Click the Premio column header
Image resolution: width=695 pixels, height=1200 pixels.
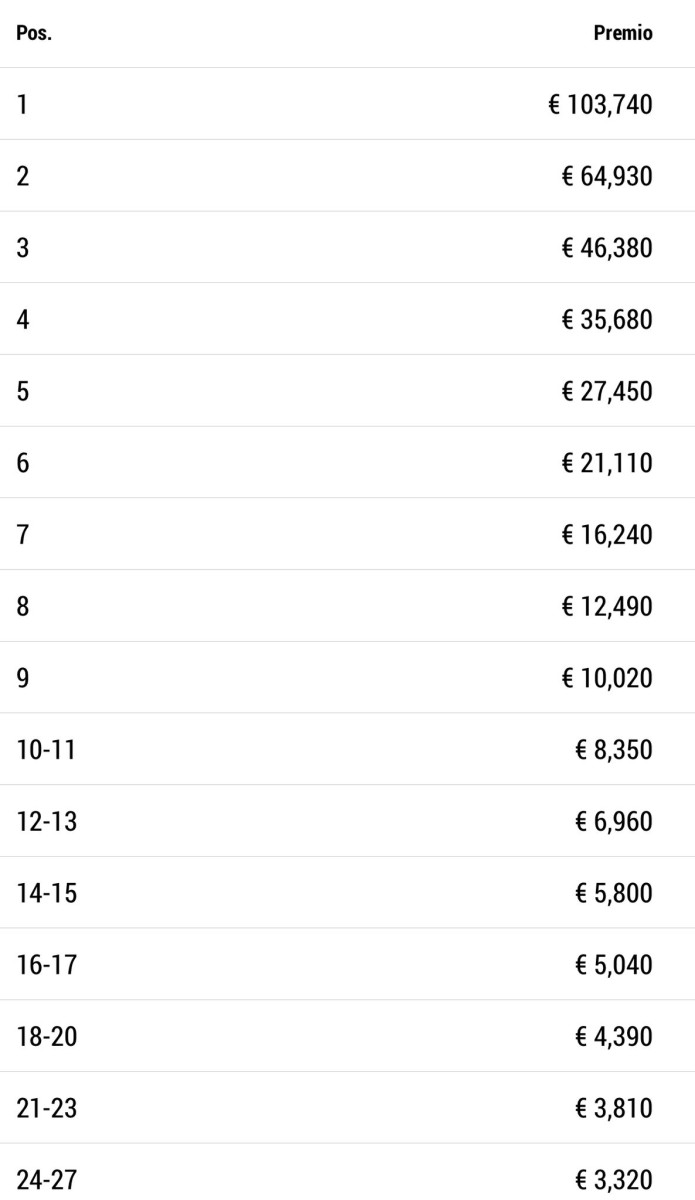(x=622, y=34)
